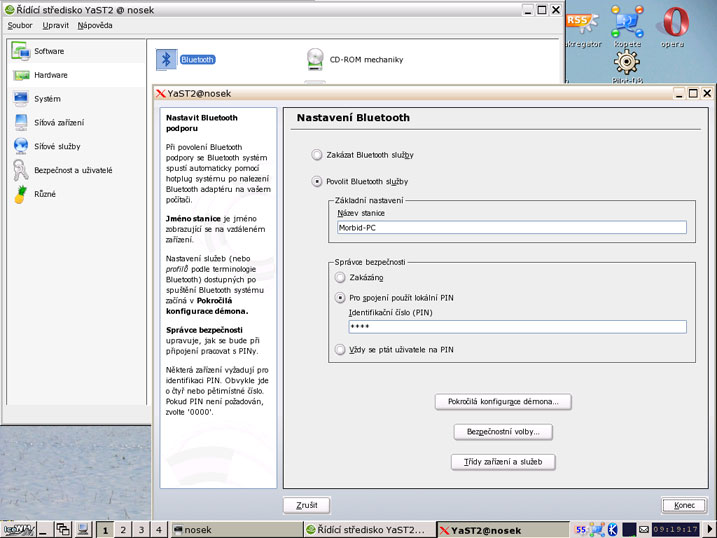The image size is (717, 538).
Task: Open the CD-ROM mechaniky disc icon
Action: tap(315, 59)
